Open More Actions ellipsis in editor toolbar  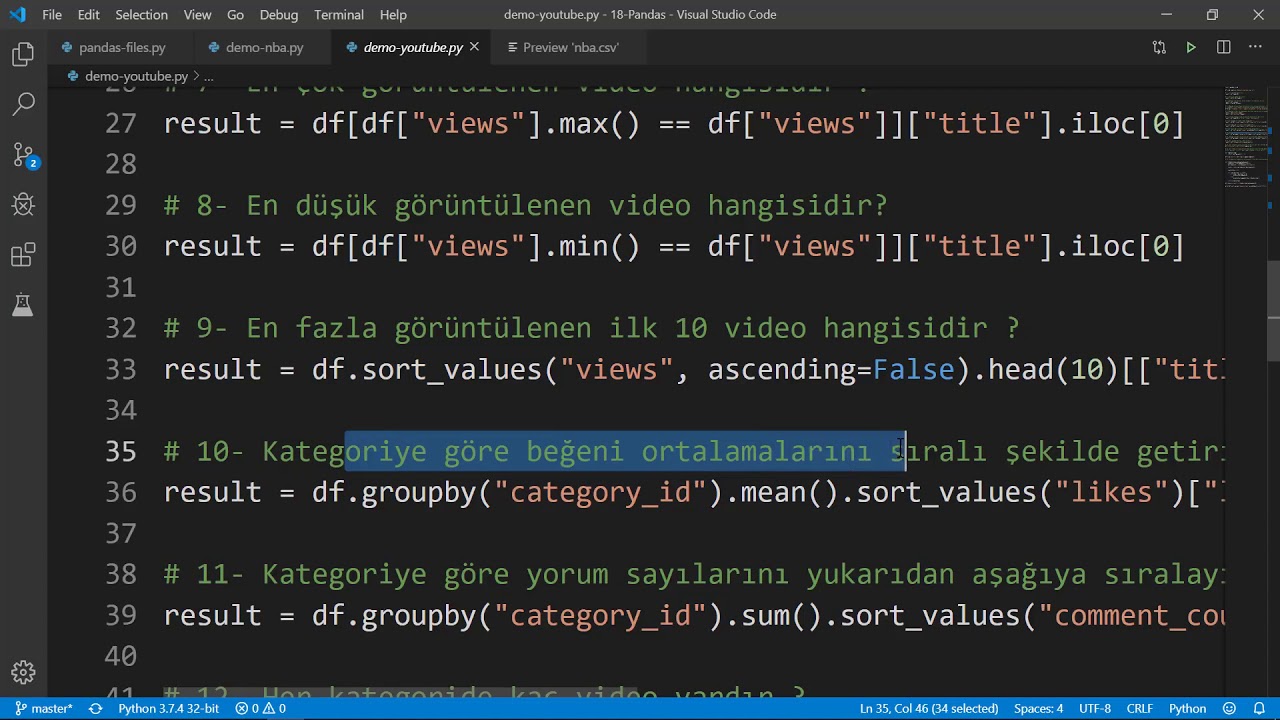click(x=1255, y=47)
